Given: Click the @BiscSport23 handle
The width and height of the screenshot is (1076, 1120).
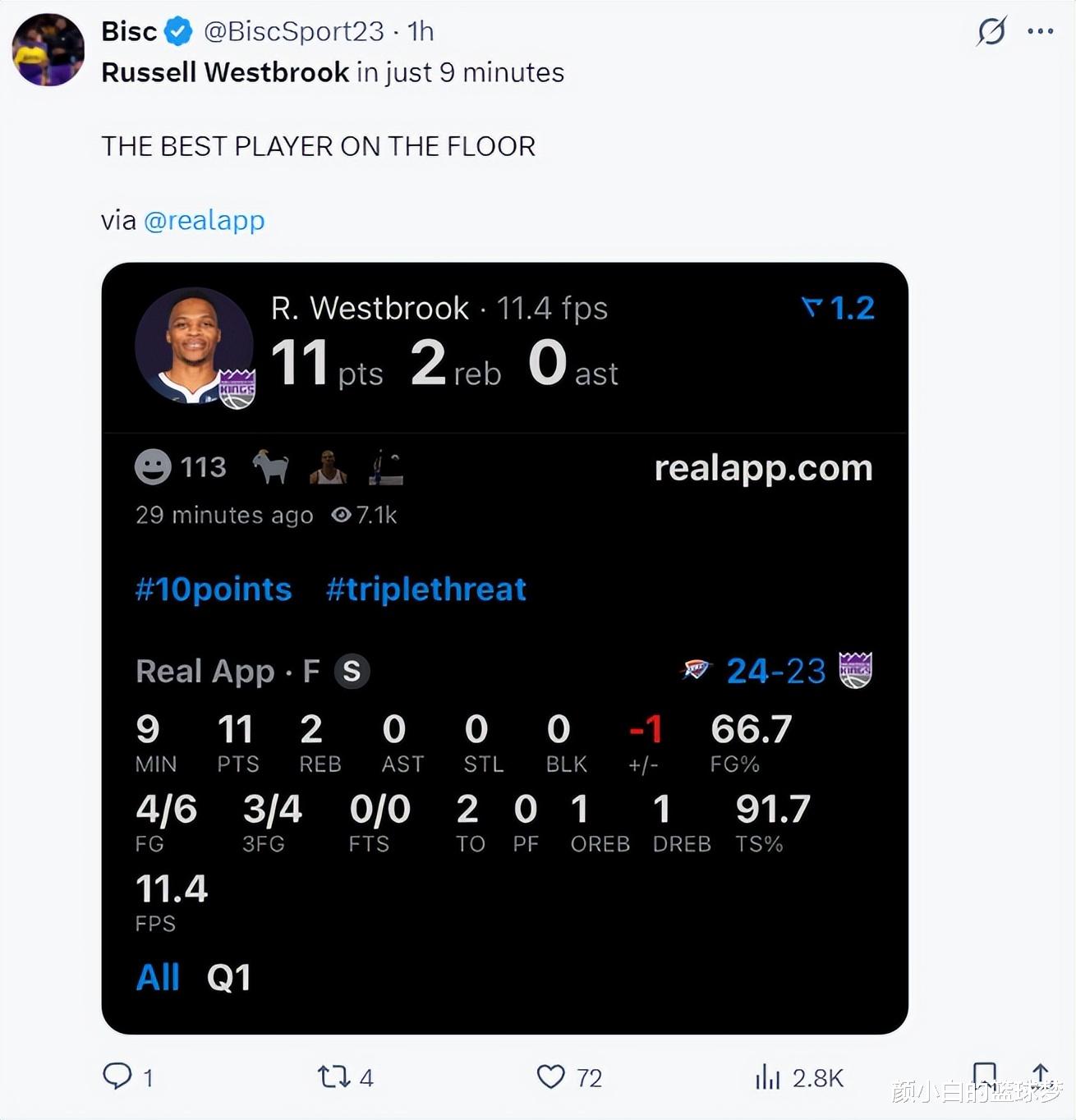Looking at the screenshot, I should pos(293,31).
